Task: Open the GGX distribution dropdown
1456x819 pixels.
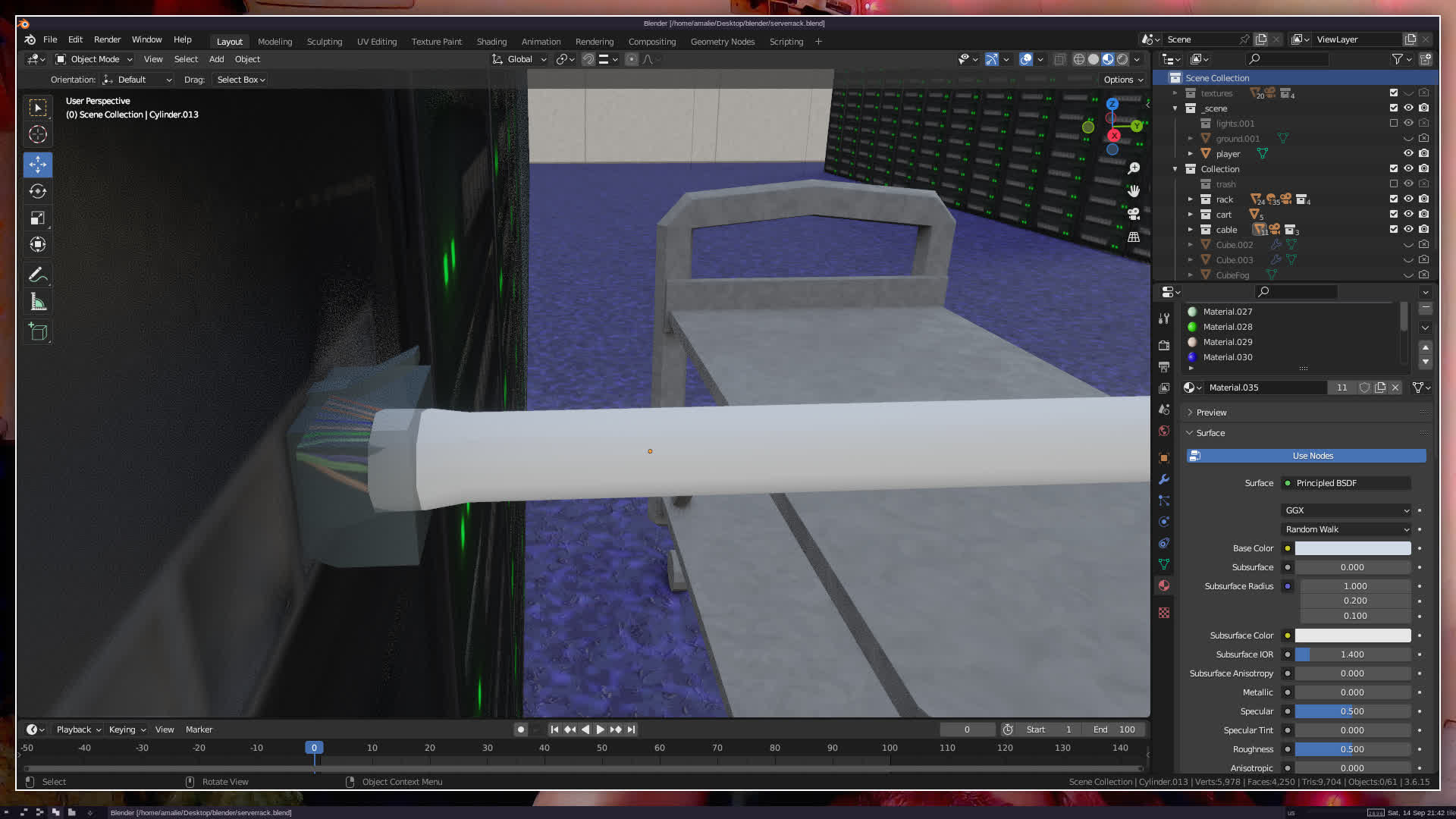Action: point(1346,510)
